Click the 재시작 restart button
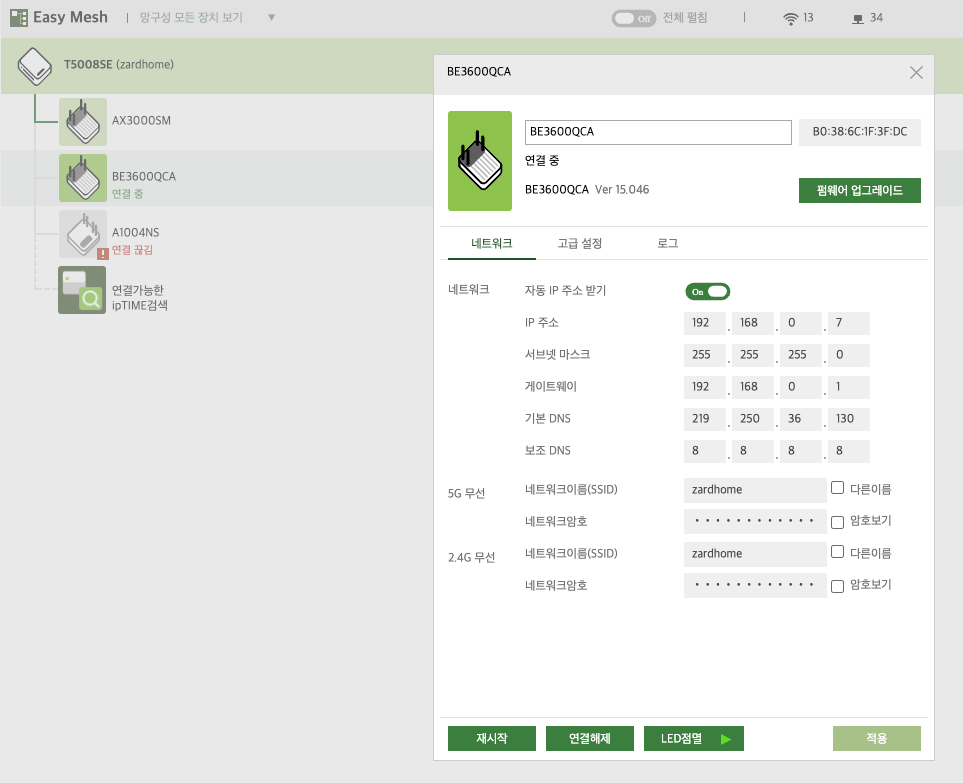Viewport: 963px width, 783px height. coord(491,738)
